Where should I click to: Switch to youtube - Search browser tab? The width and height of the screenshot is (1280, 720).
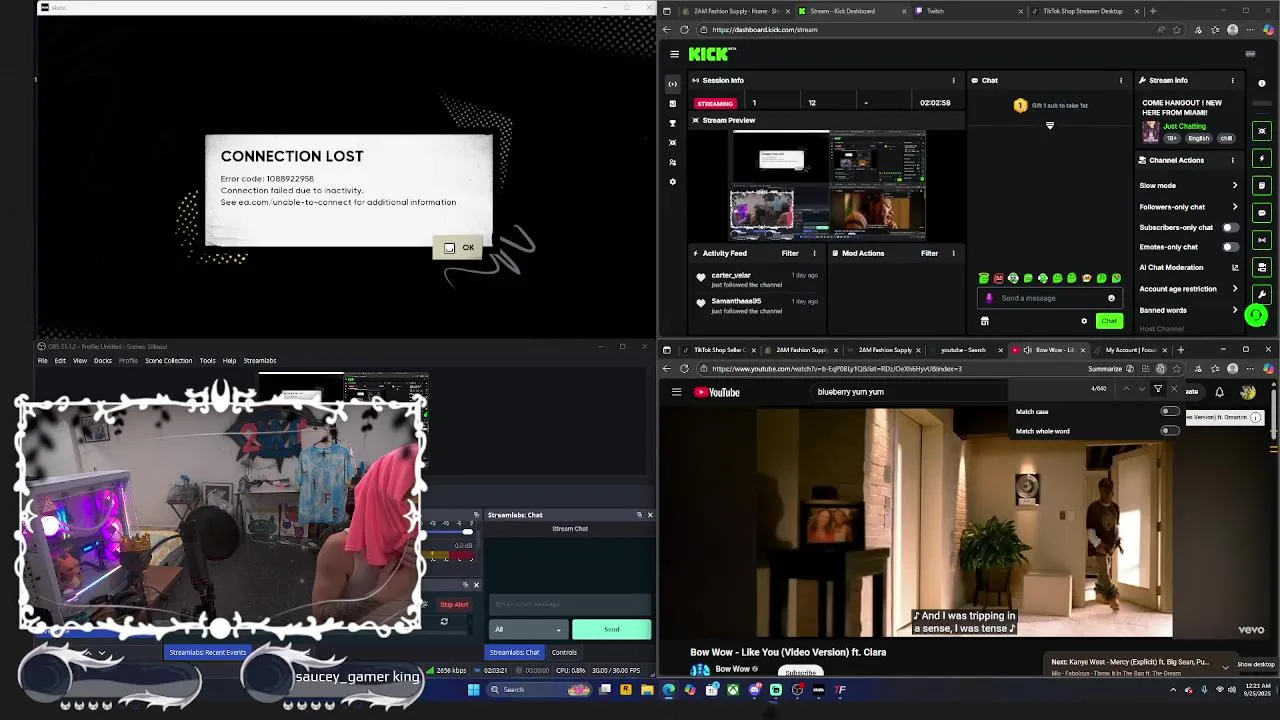[963, 350]
